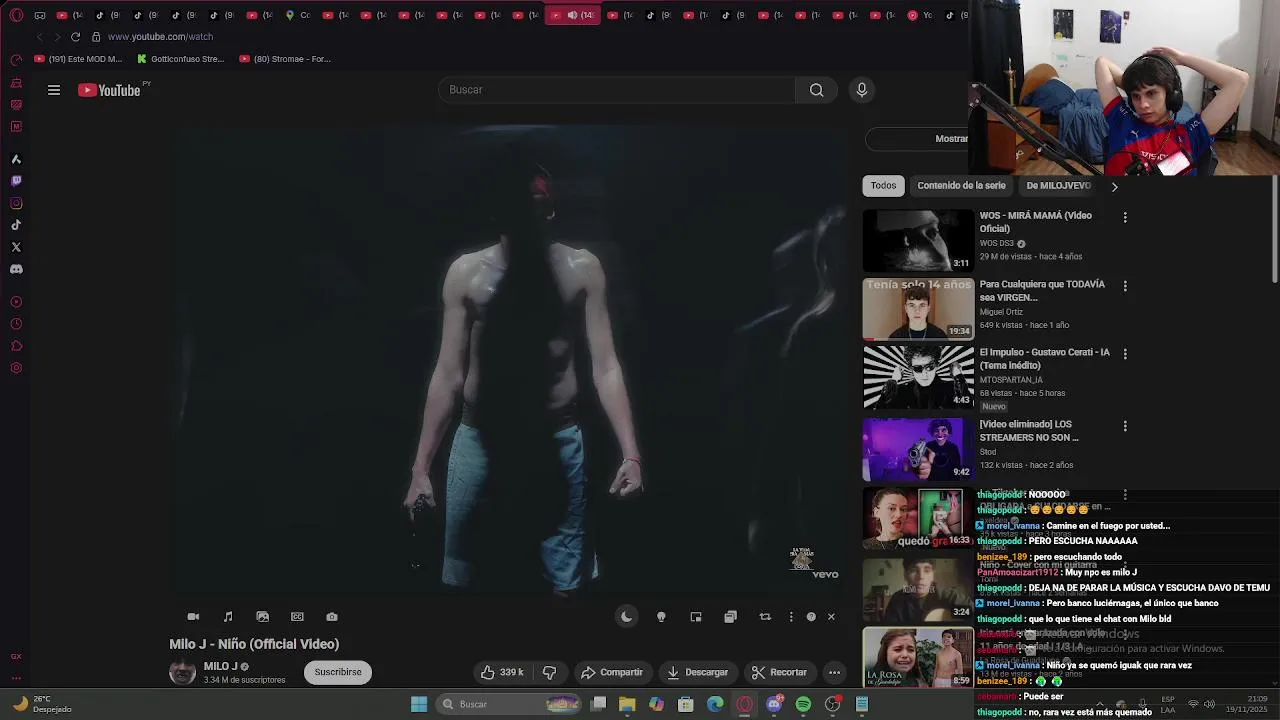This screenshot has width=1280, height=720.
Task: Like the video with 339 k likes
Action: click(x=502, y=672)
